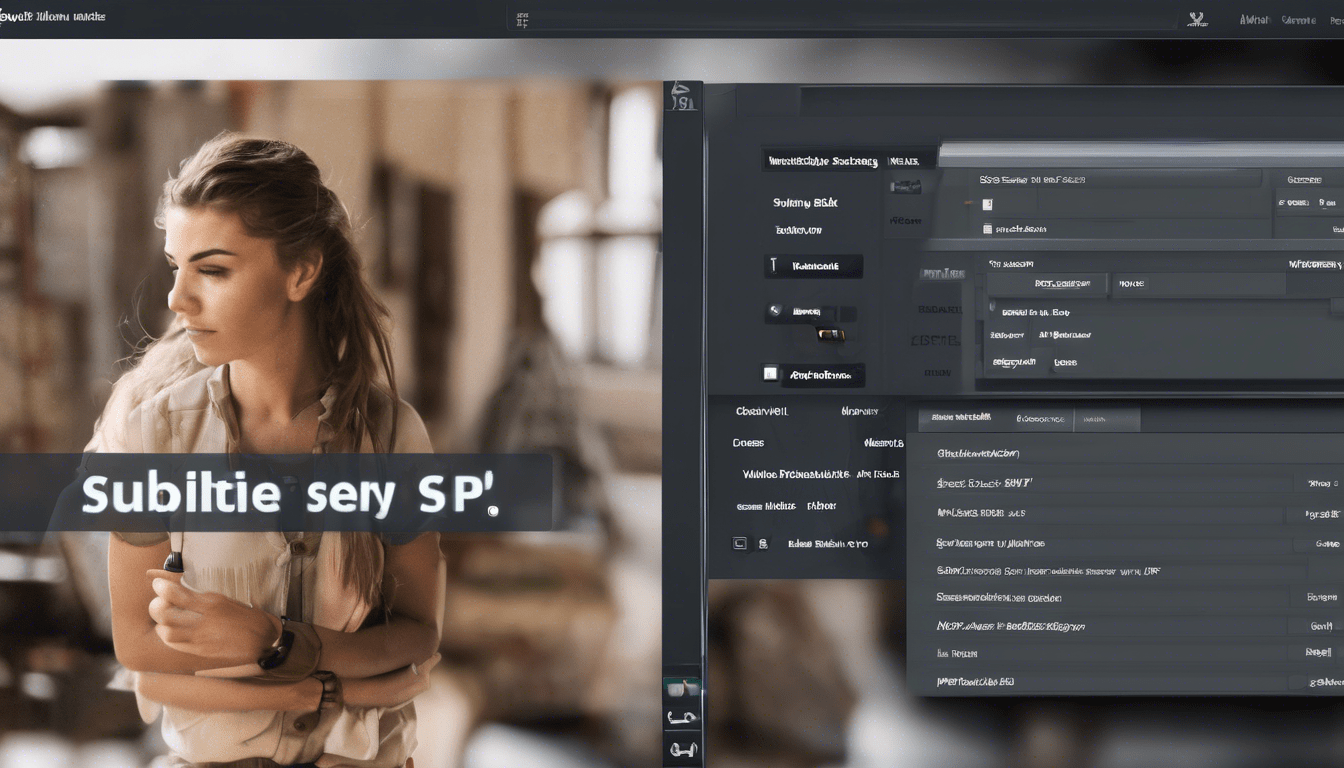Image resolution: width=1344 pixels, height=768 pixels.
Task: Open the first tab above the lower right list
Action: pos(961,417)
